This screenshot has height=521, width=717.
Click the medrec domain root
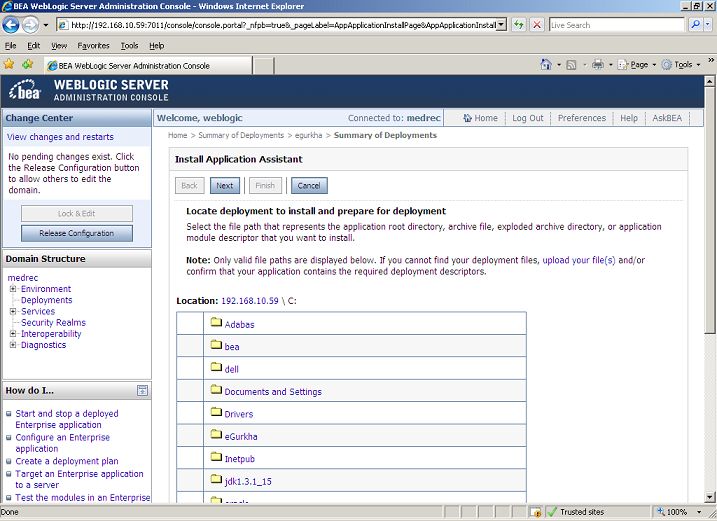point(22,278)
